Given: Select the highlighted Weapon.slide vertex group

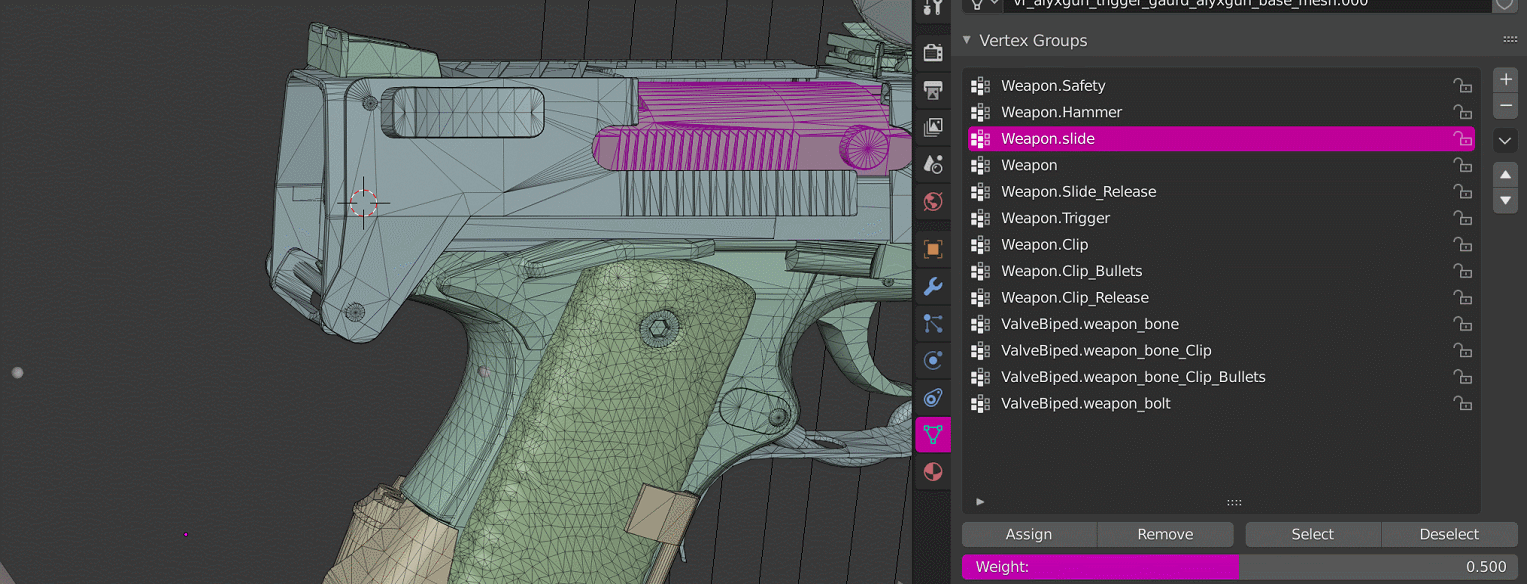Looking at the screenshot, I should pyautogui.click(x=1221, y=139).
